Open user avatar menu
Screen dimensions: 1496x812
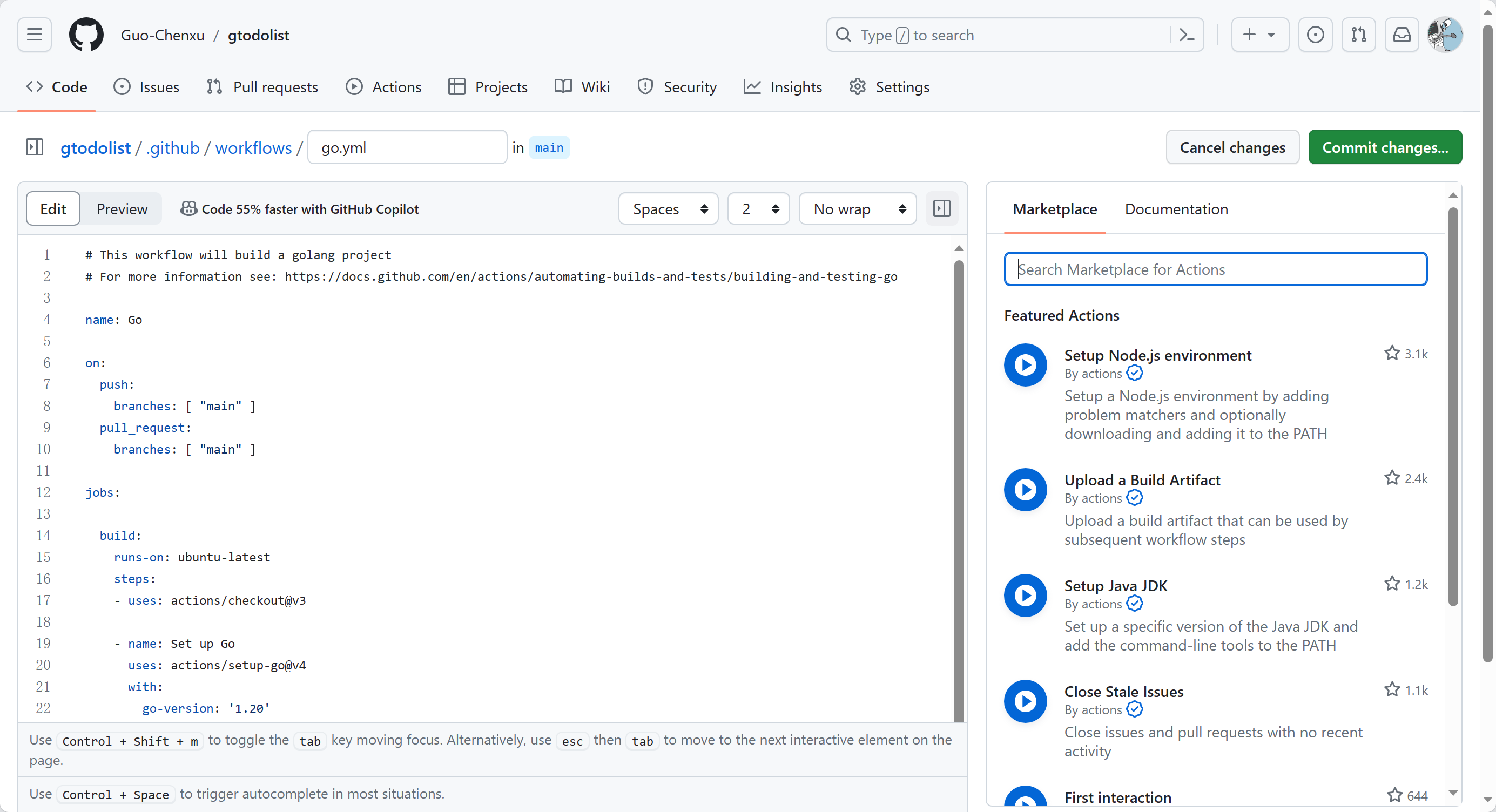click(1445, 35)
